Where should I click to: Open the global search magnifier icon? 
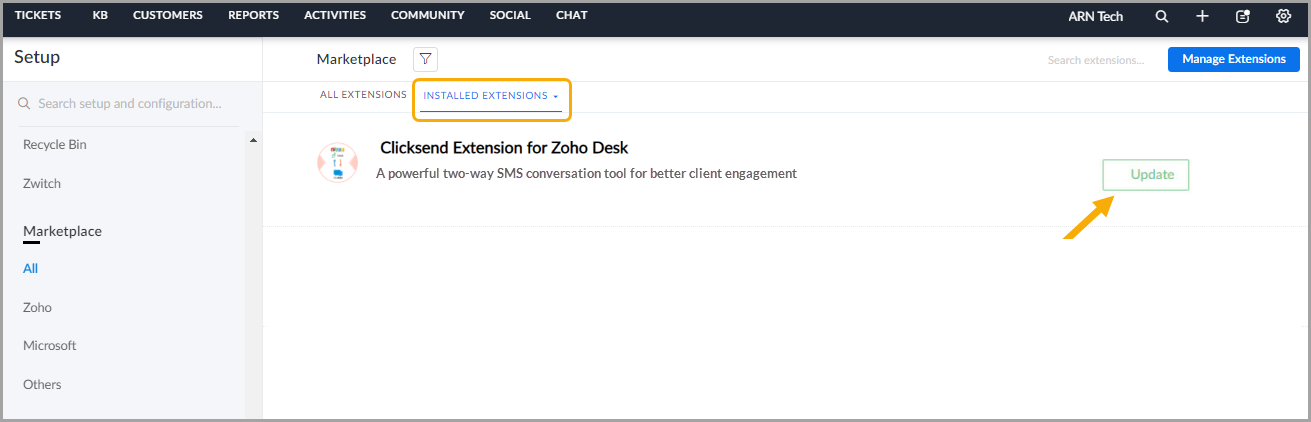point(1161,16)
